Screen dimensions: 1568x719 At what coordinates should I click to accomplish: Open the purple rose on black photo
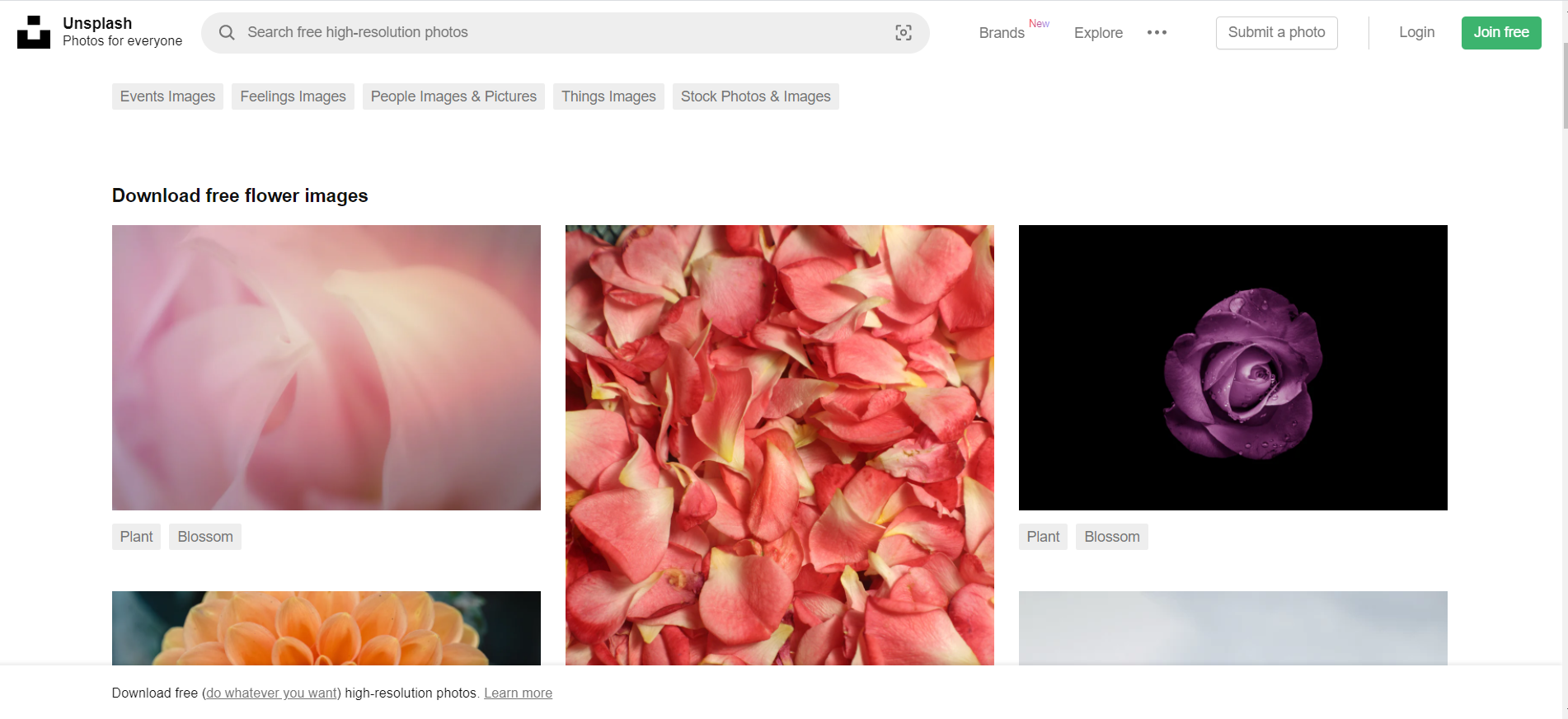point(1233,368)
